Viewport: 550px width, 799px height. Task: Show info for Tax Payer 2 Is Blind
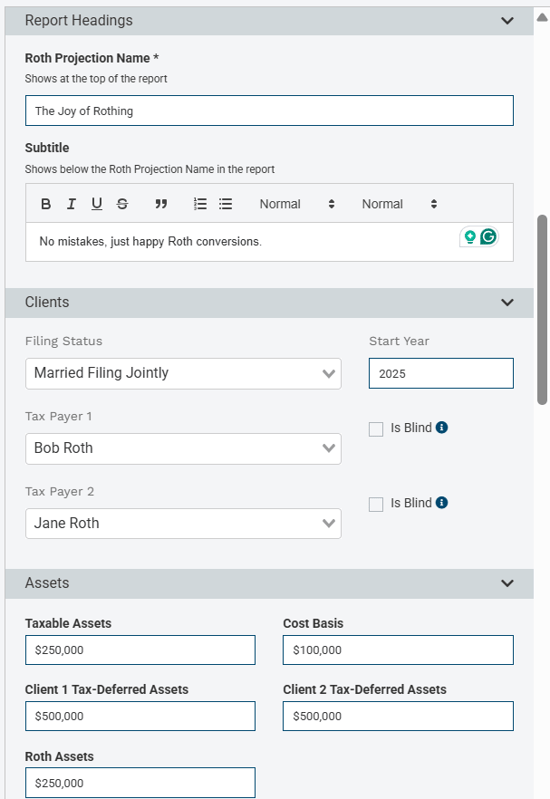click(x=441, y=503)
